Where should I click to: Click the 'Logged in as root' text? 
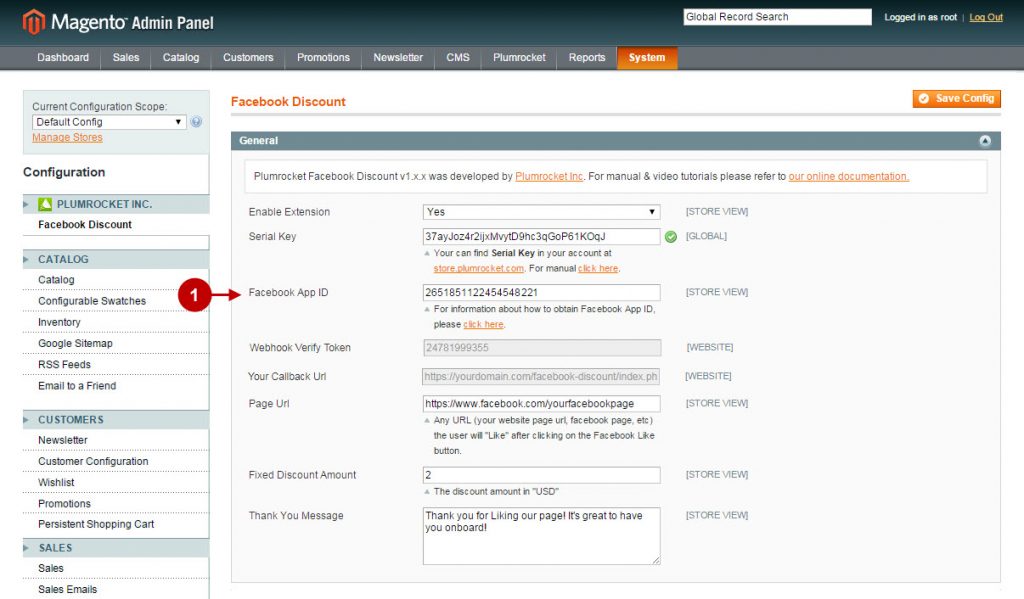click(x=920, y=17)
